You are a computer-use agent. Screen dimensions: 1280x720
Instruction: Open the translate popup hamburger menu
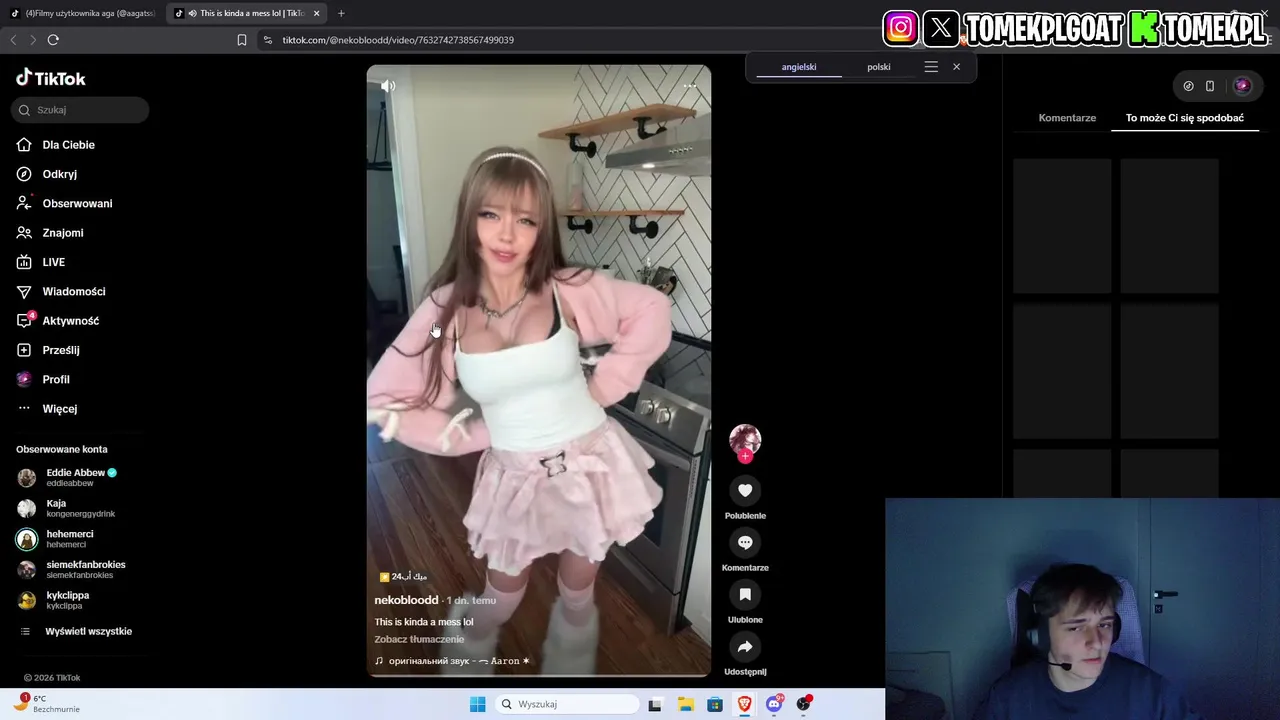point(931,67)
